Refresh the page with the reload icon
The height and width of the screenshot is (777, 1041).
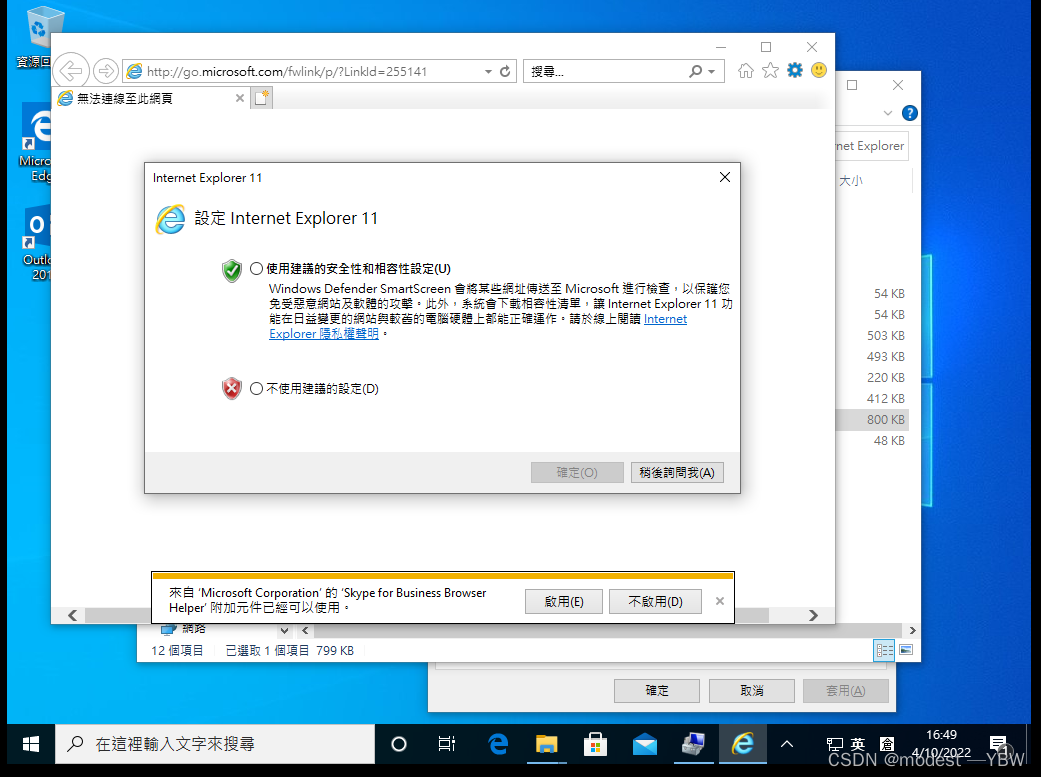pos(505,71)
